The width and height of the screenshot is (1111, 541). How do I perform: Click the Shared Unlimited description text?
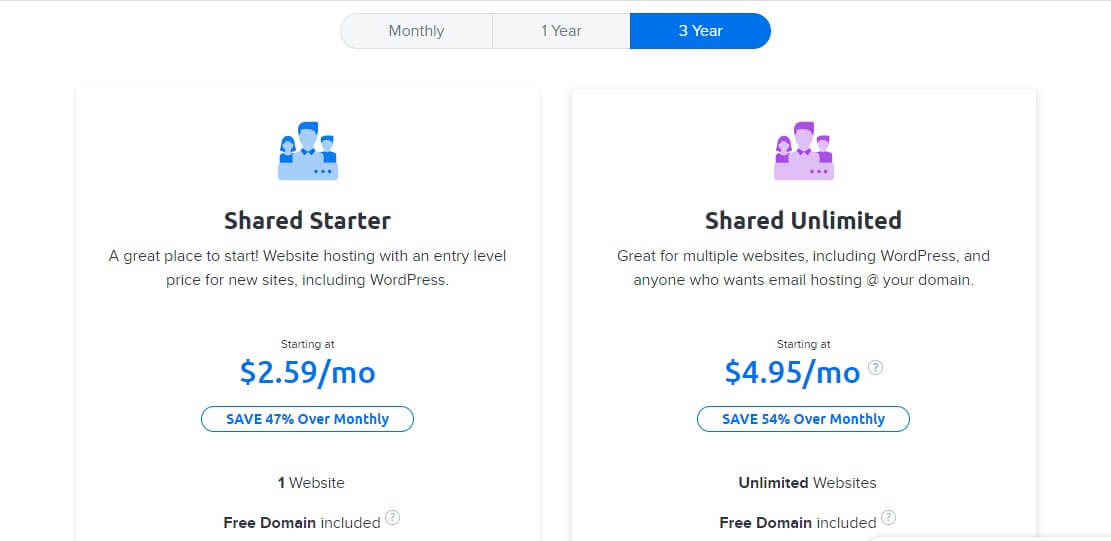(803, 268)
